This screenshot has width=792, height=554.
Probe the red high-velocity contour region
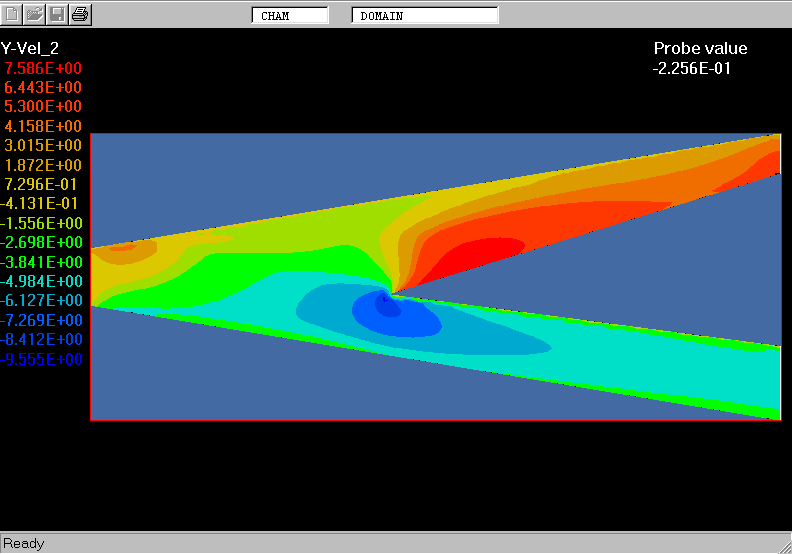tap(480, 252)
